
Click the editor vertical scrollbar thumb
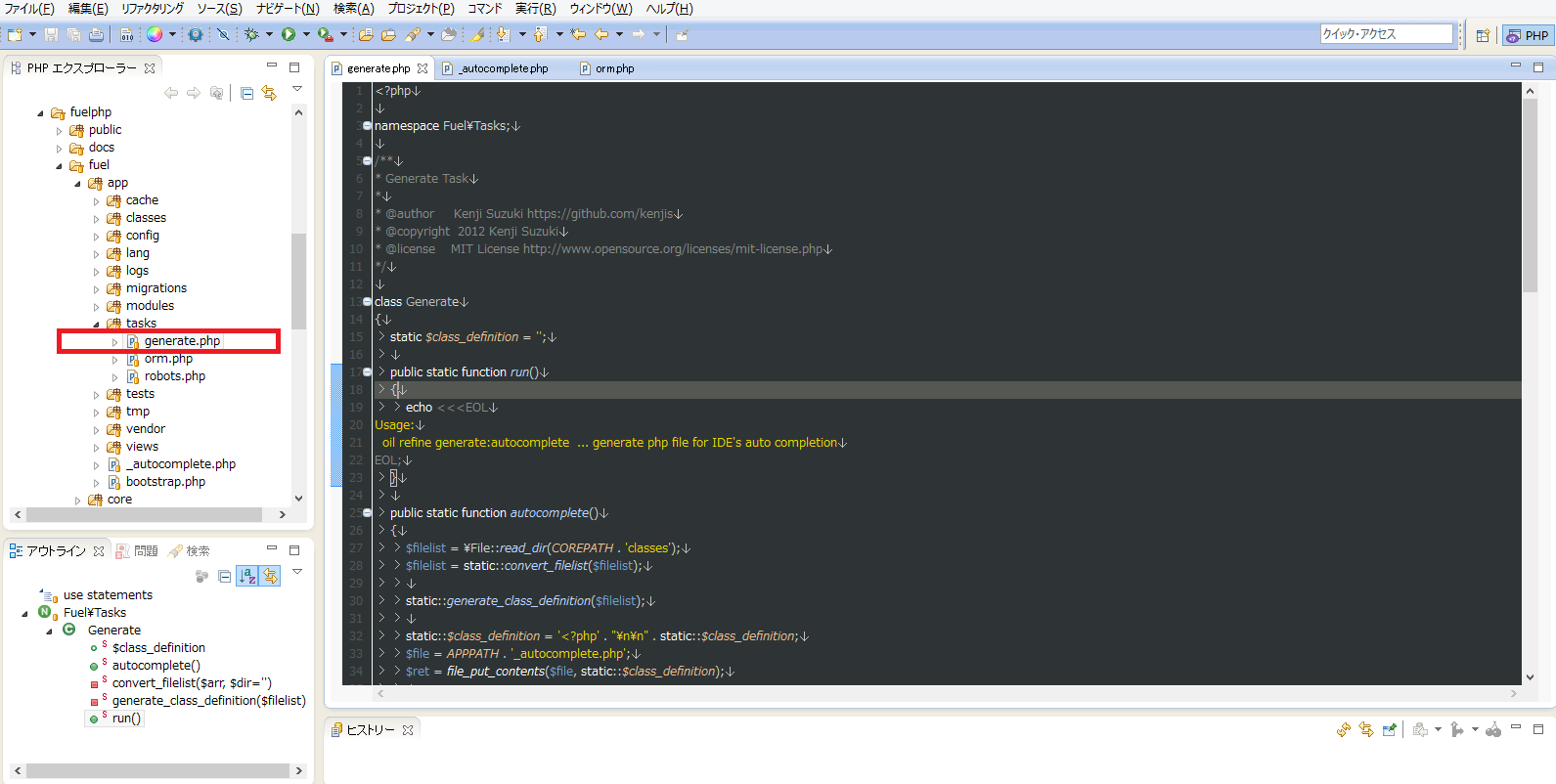click(1530, 196)
